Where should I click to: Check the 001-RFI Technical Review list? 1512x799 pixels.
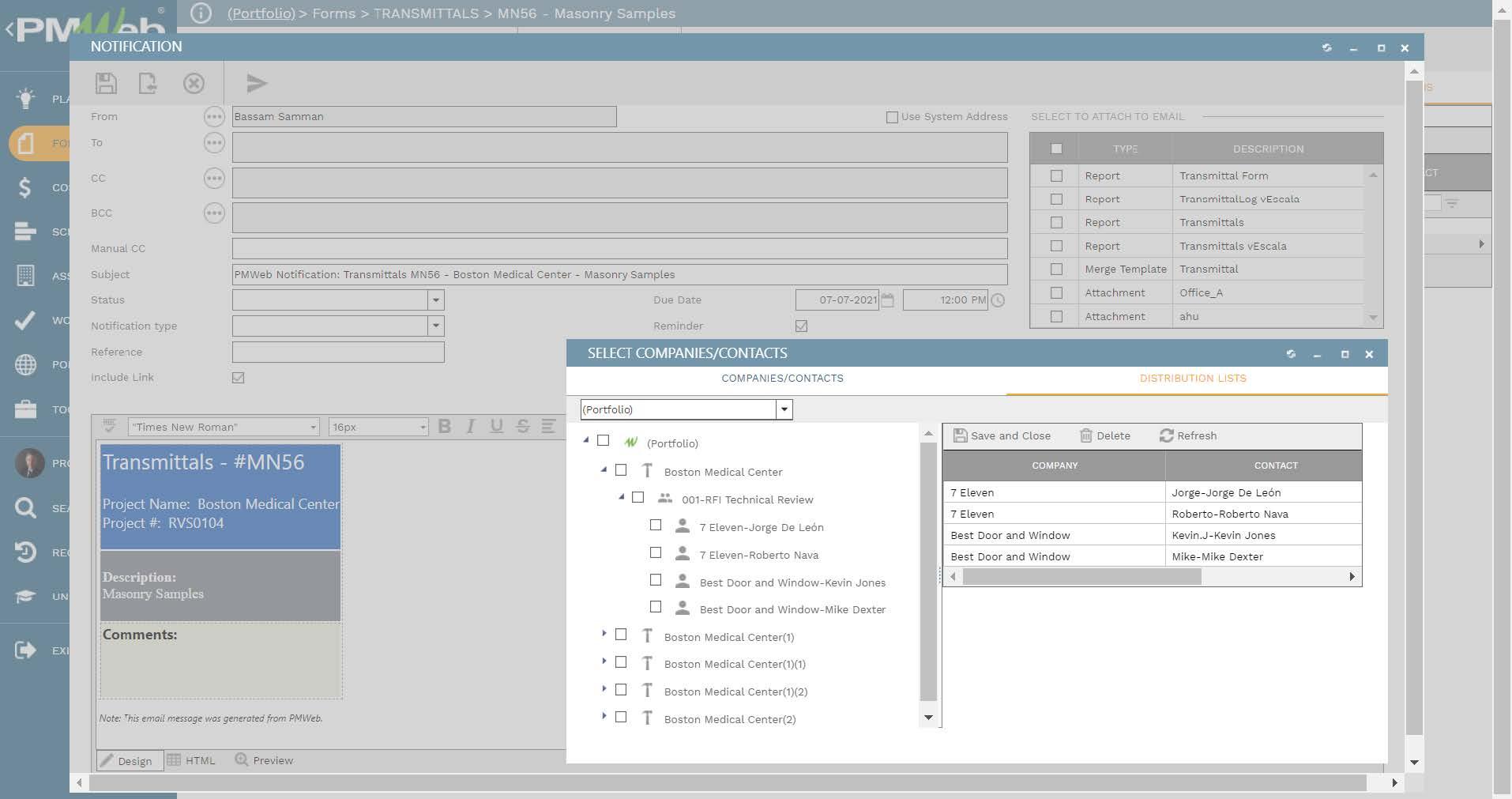(x=638, y=497)
